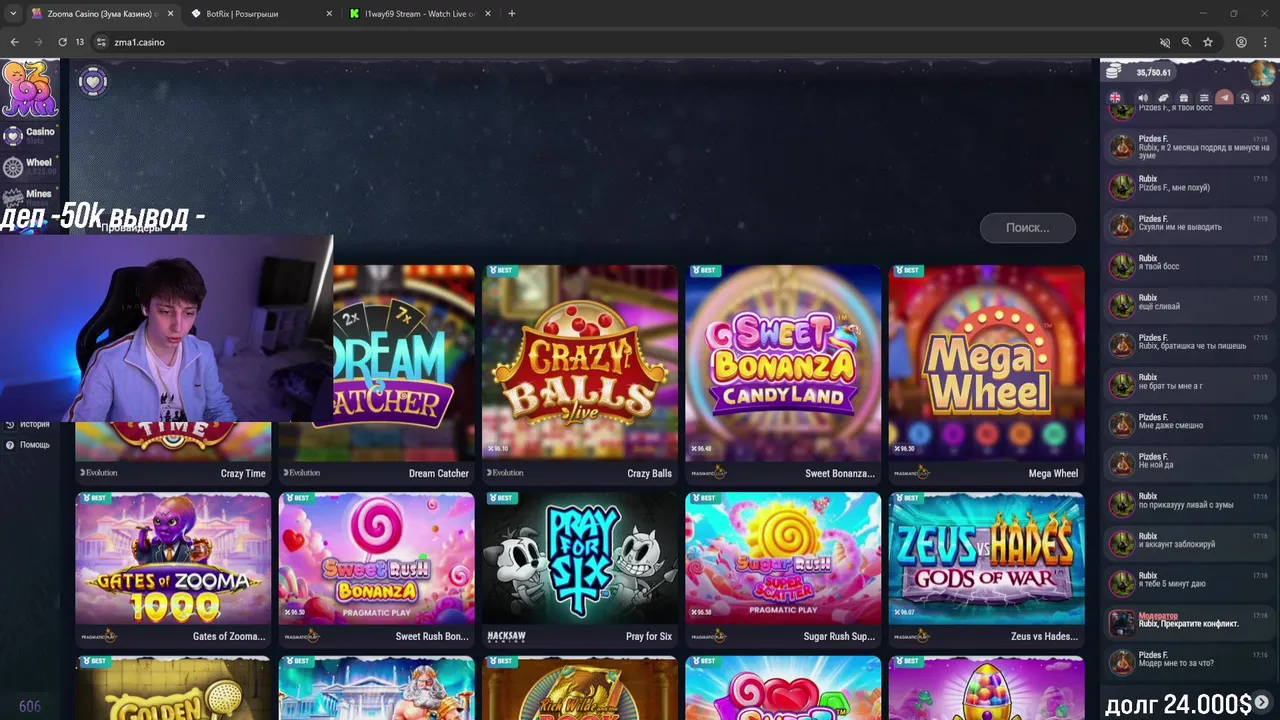Open site information icon in address bar
Image resolution: width=1280 pixels, height=720 pixels.
pyautogui.click(x=100, y=42)
